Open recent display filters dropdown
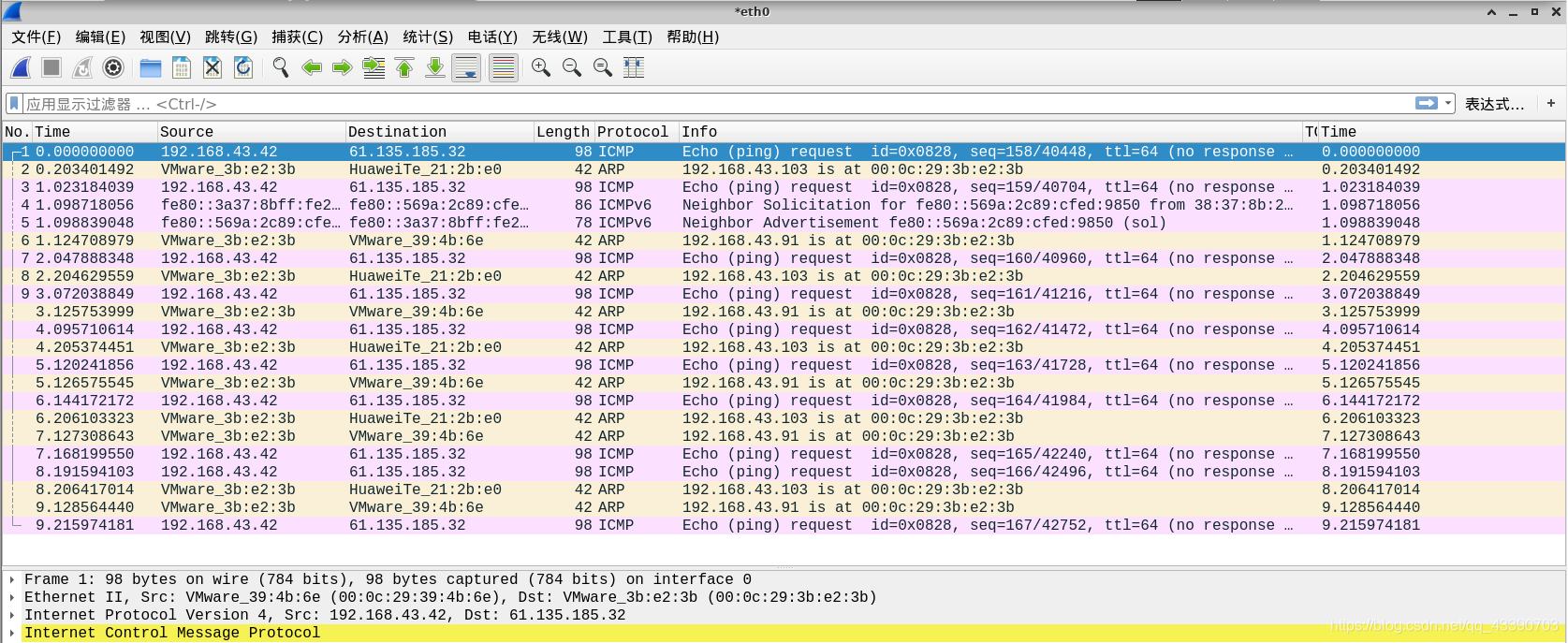The height and width of the screenshot is (643, 1568). click(x=1448, y=103)
